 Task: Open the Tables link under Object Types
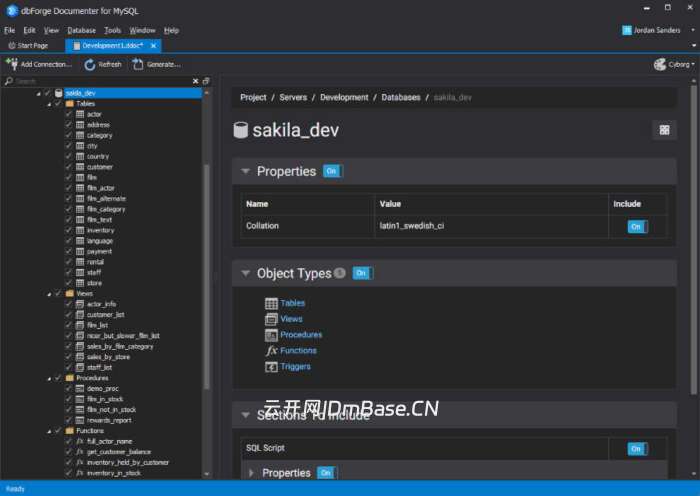point(292,303)
